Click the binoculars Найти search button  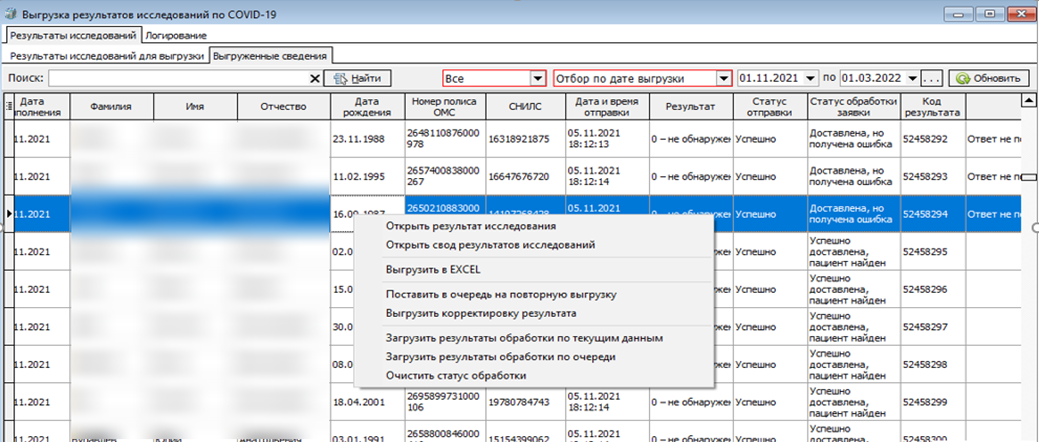358,78
